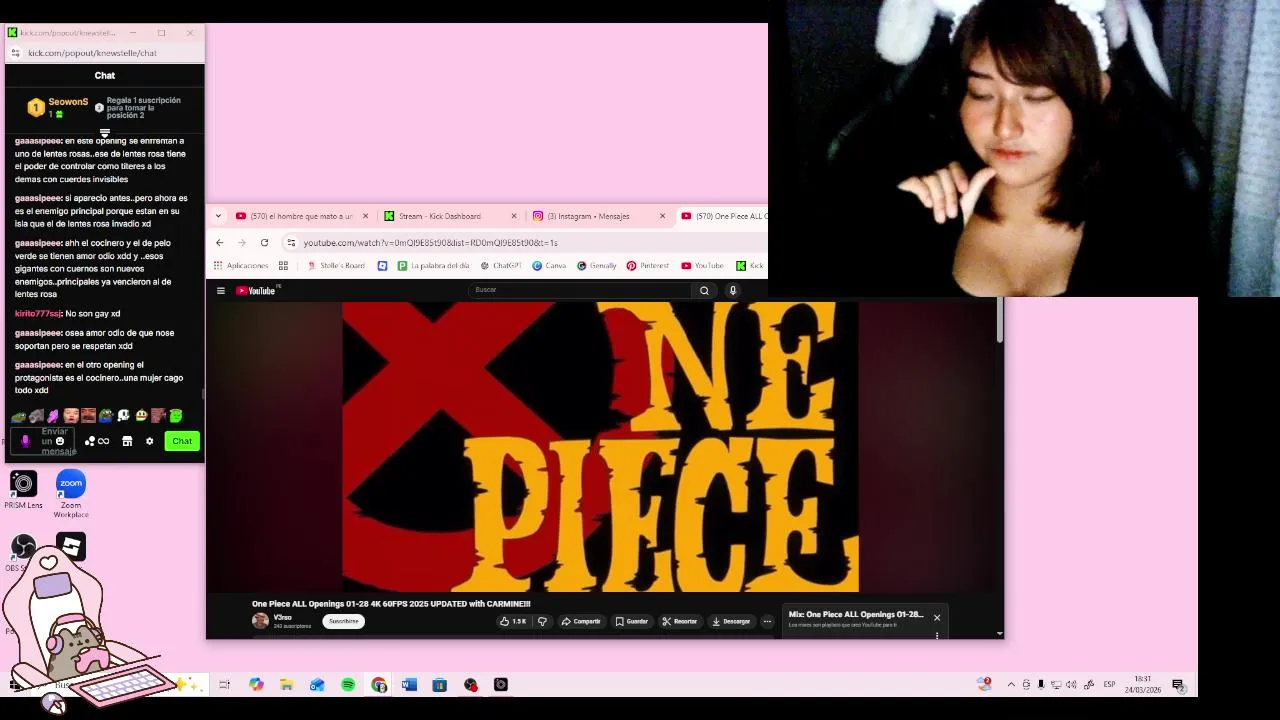Image resolution: width=1280 pixels, height=720 pixels.
Task: Open Kick chat settings gear
Action: pyautogui.click(x=149, y=441)
